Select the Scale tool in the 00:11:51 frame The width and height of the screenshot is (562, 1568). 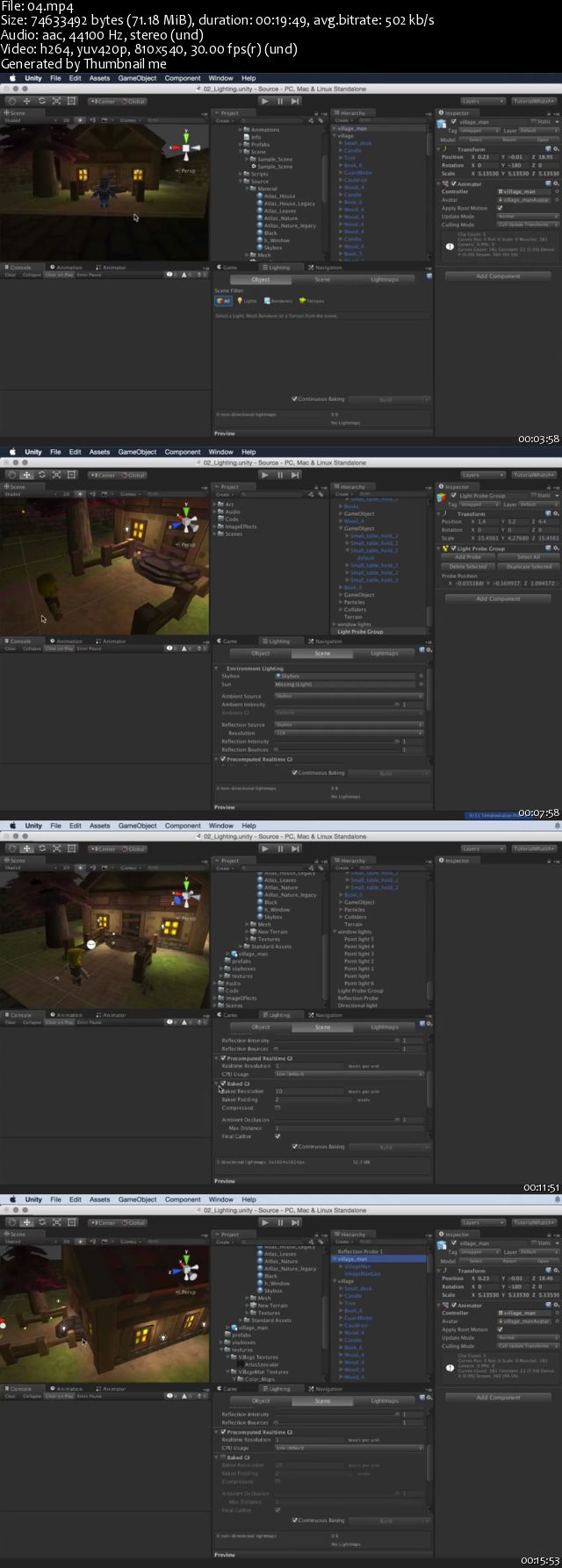pos(56,848)
